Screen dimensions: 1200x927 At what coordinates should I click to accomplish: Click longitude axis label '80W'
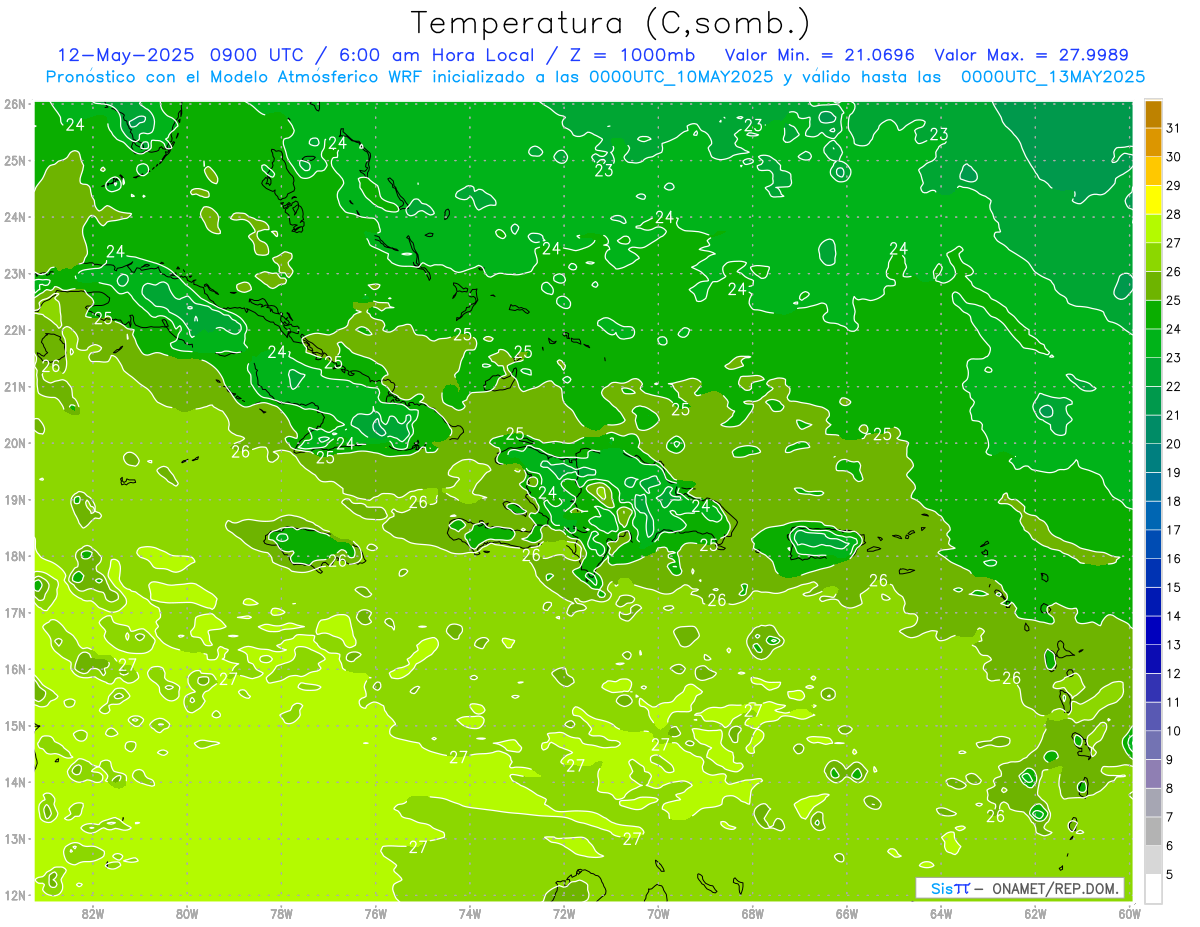click(x=187, y=913)
